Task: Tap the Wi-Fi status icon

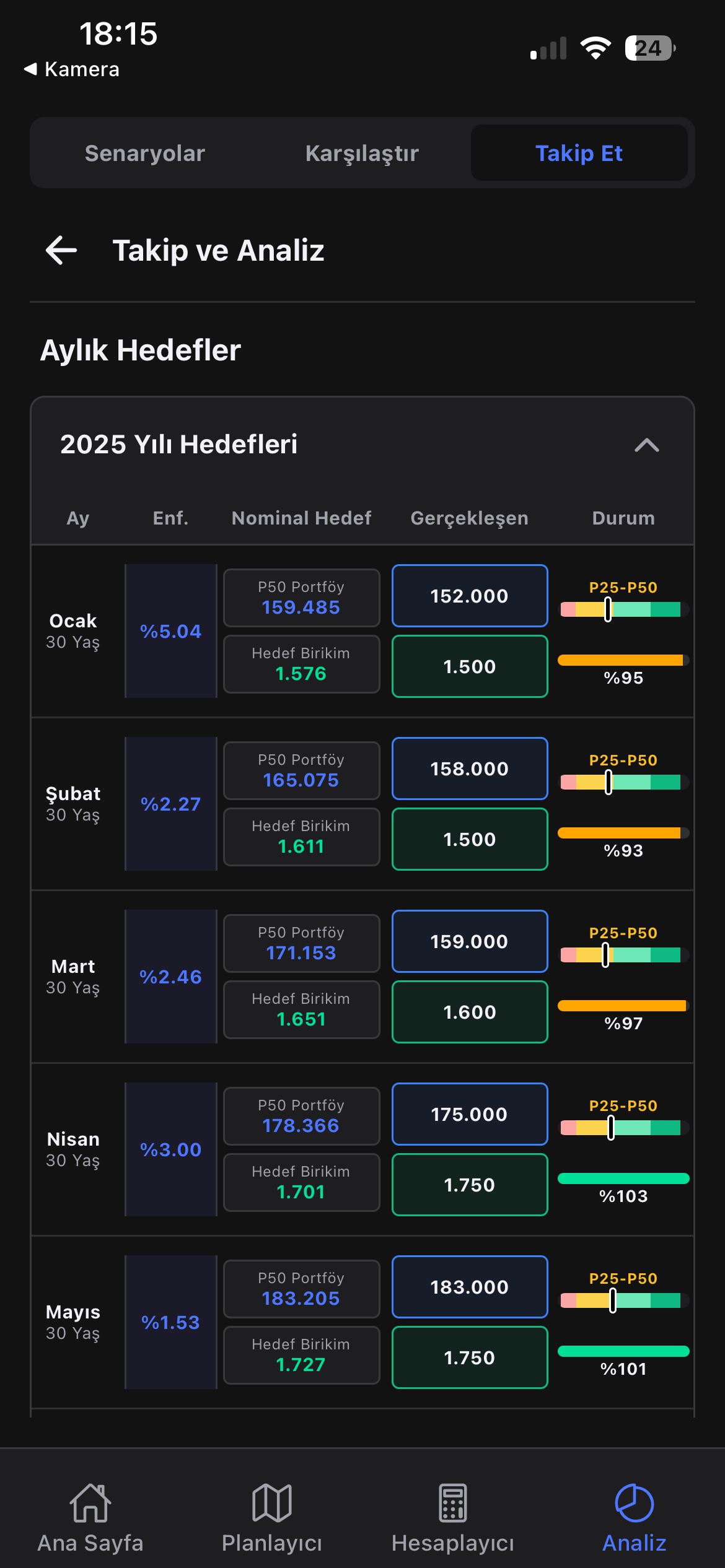Action: pos(595,48)
